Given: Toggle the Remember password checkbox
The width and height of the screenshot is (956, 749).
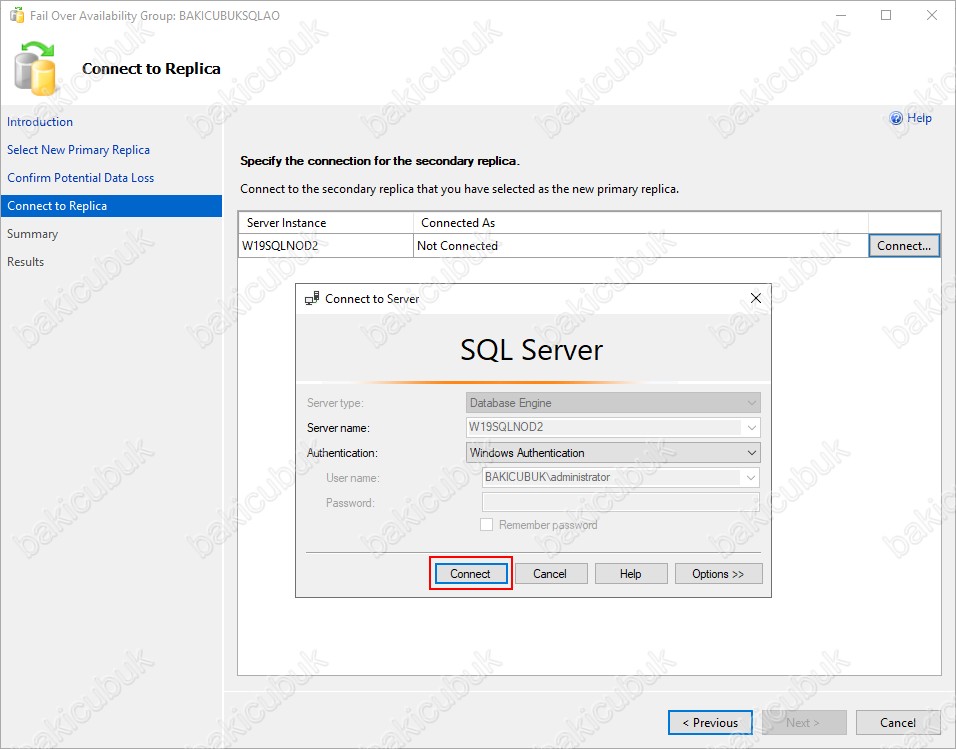Looking at the screenshot, I should (486, 525).
